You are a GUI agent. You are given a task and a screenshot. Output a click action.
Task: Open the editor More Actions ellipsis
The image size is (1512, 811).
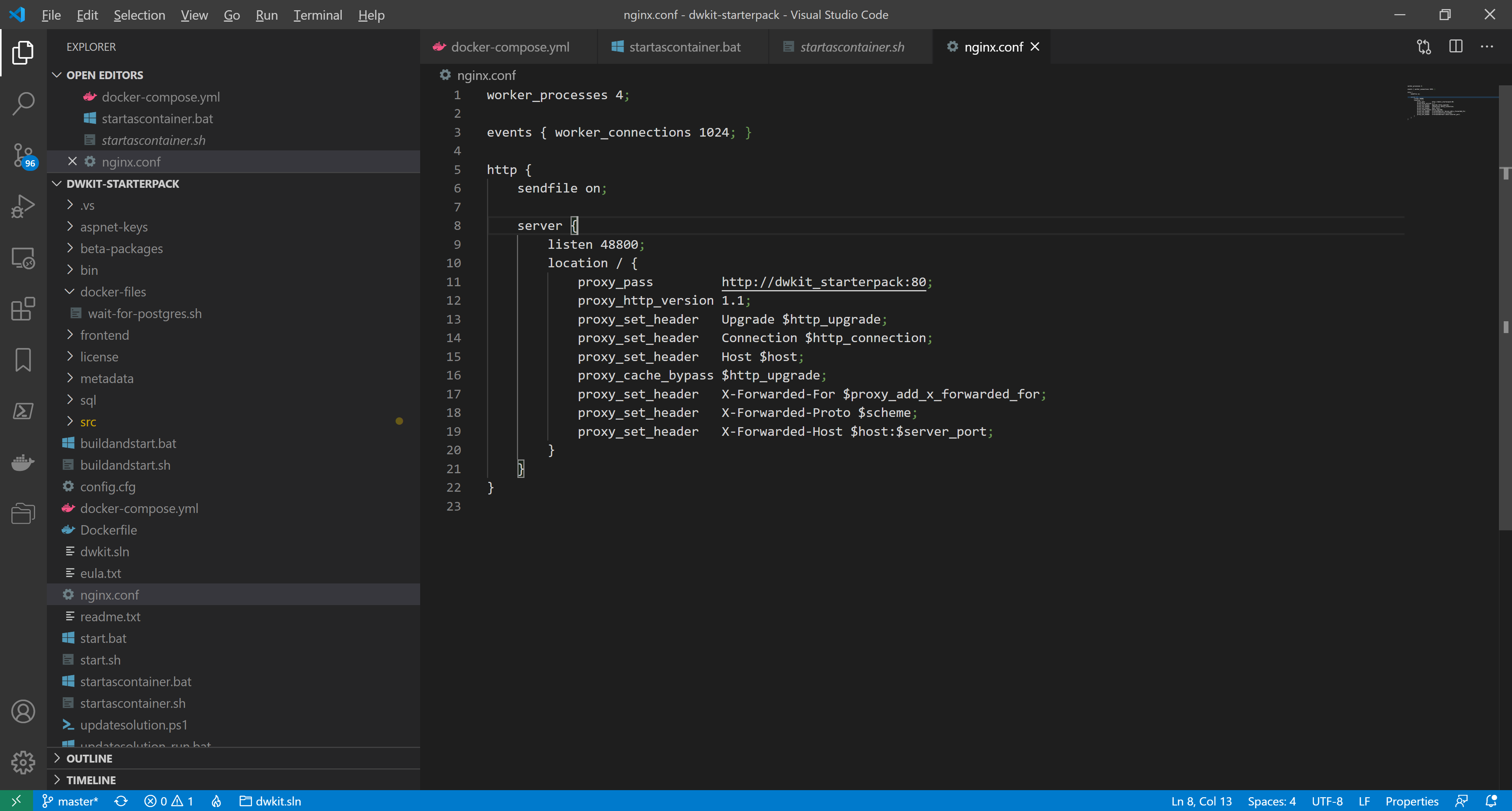coord(1487,47)
